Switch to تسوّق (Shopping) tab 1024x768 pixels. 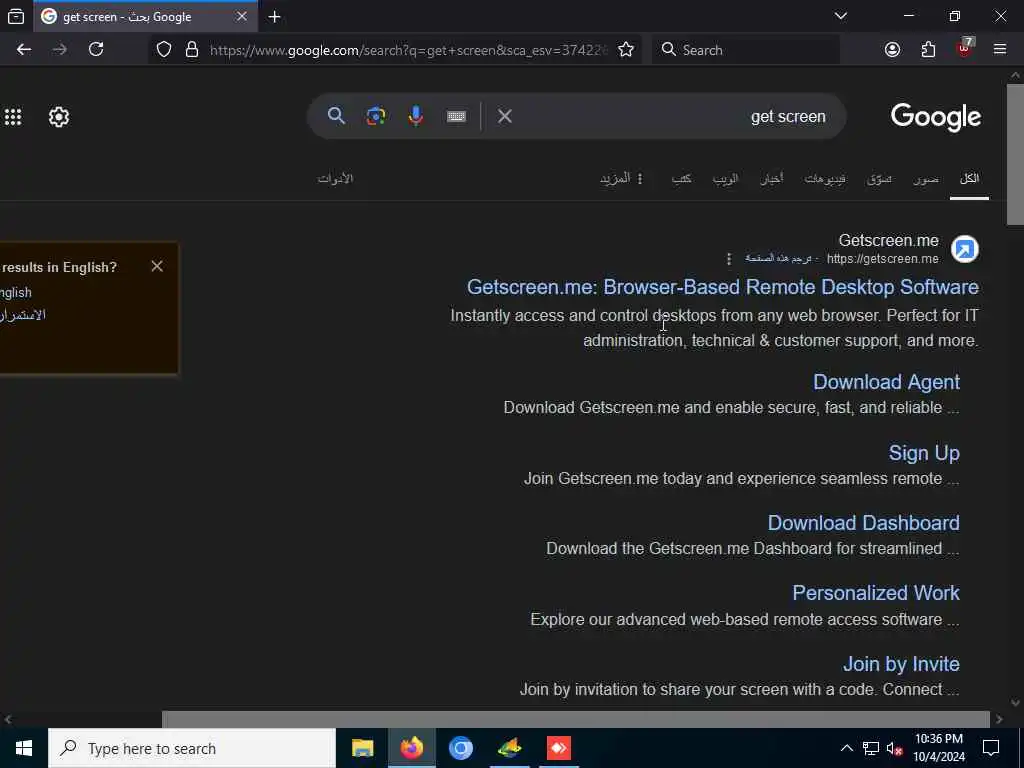pyautogui.click(x=879, y=178)
